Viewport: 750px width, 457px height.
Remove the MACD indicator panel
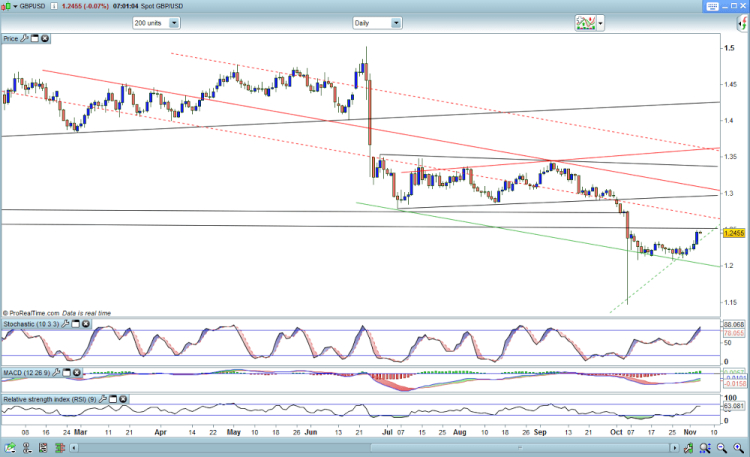(x=77, y=372)
